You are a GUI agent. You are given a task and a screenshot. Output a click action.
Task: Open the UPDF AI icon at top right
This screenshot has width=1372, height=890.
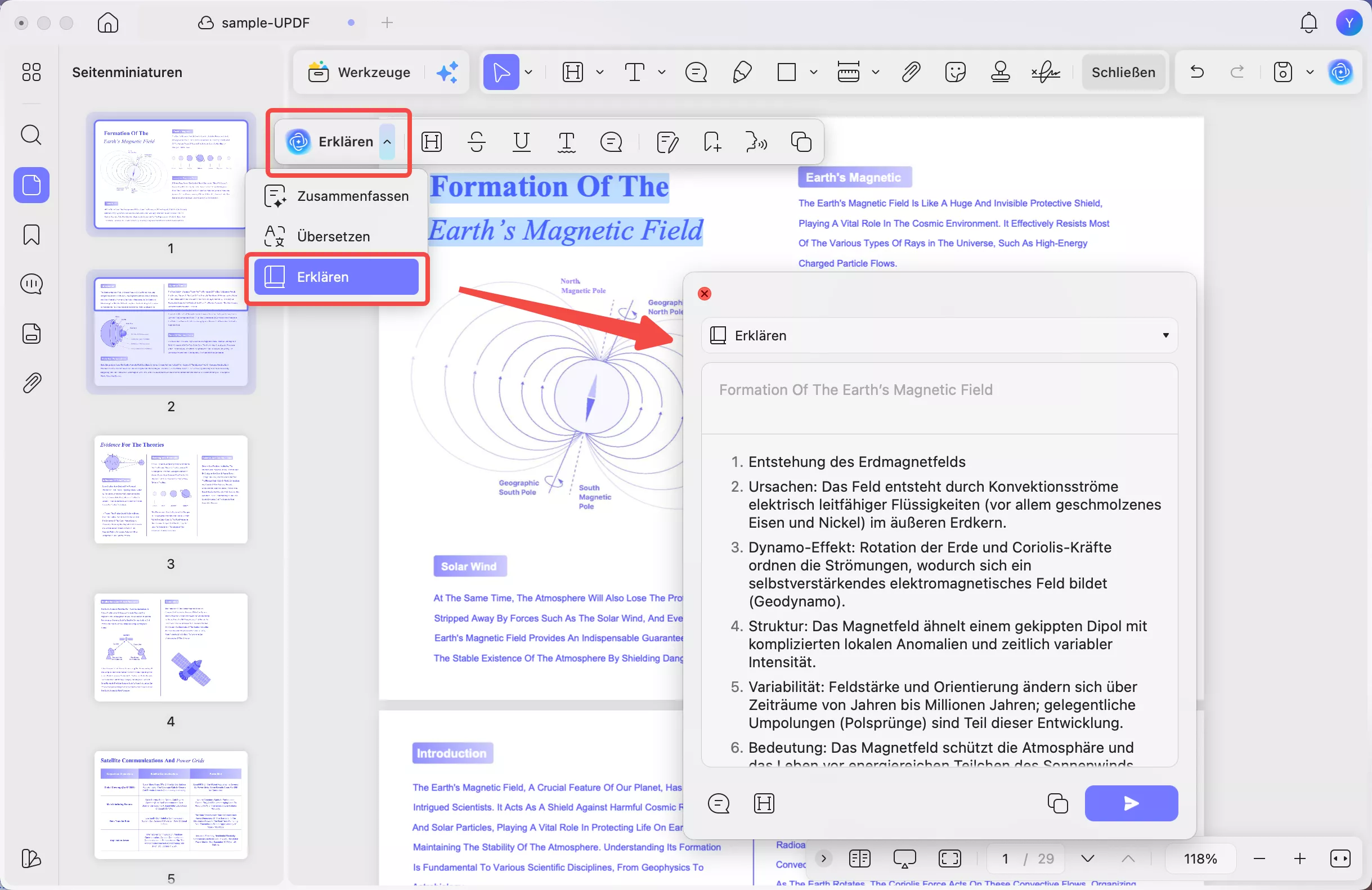[1341, 72]
